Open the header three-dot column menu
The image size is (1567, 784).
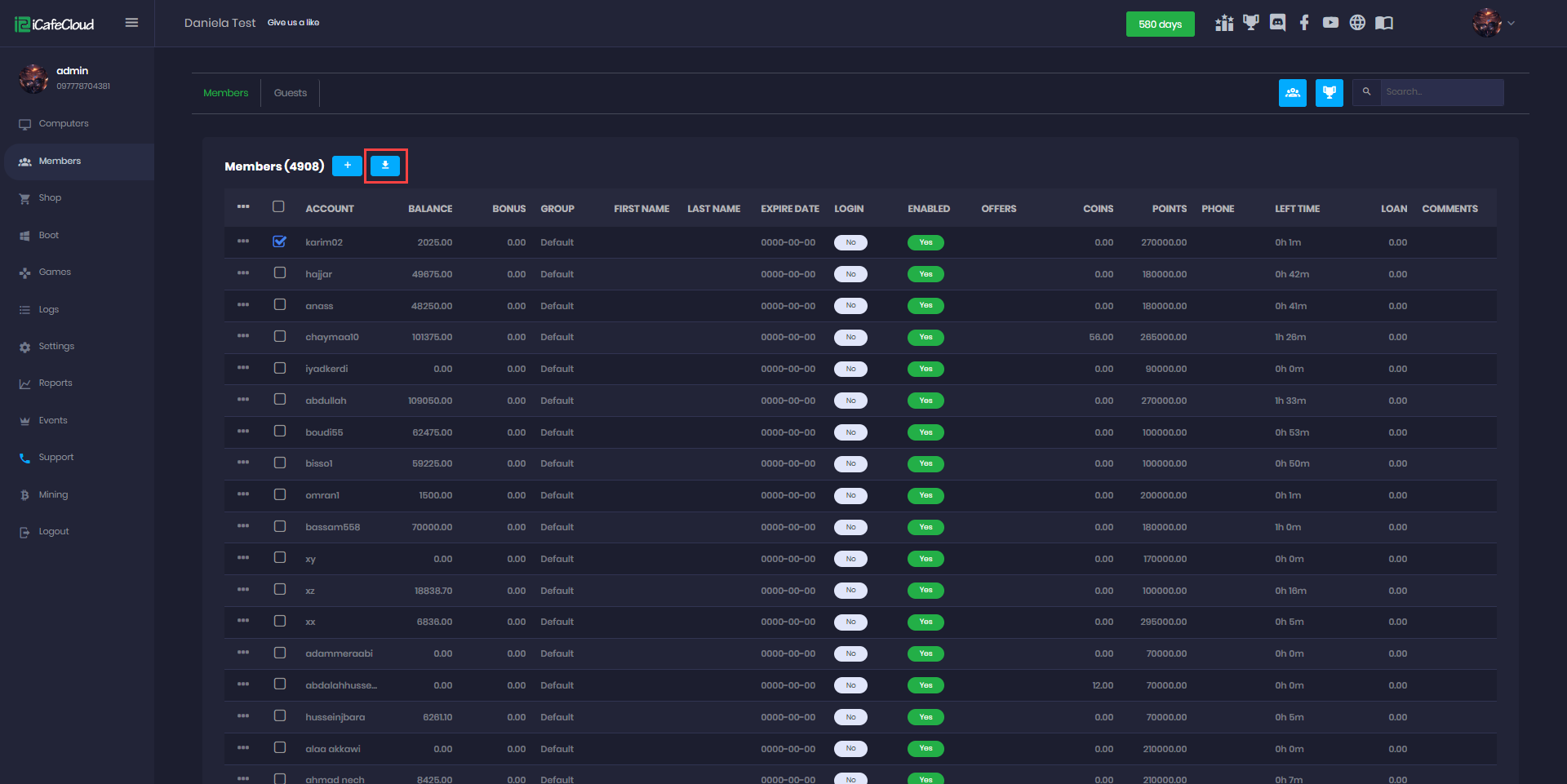click(243, 207)
